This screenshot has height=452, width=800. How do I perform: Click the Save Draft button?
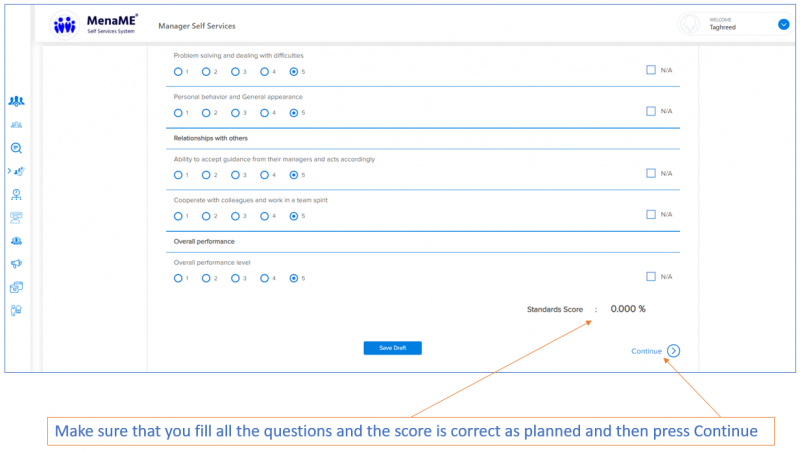tap(392, 348)
